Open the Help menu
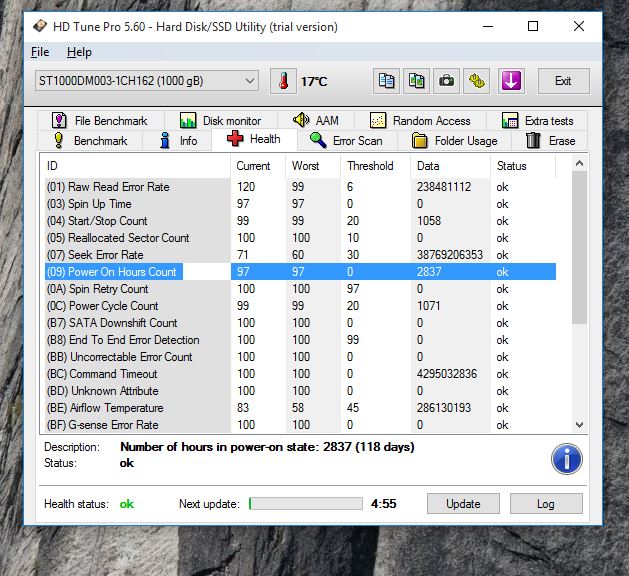This screenshot has width=629, height=576. [x=79, y=52]
